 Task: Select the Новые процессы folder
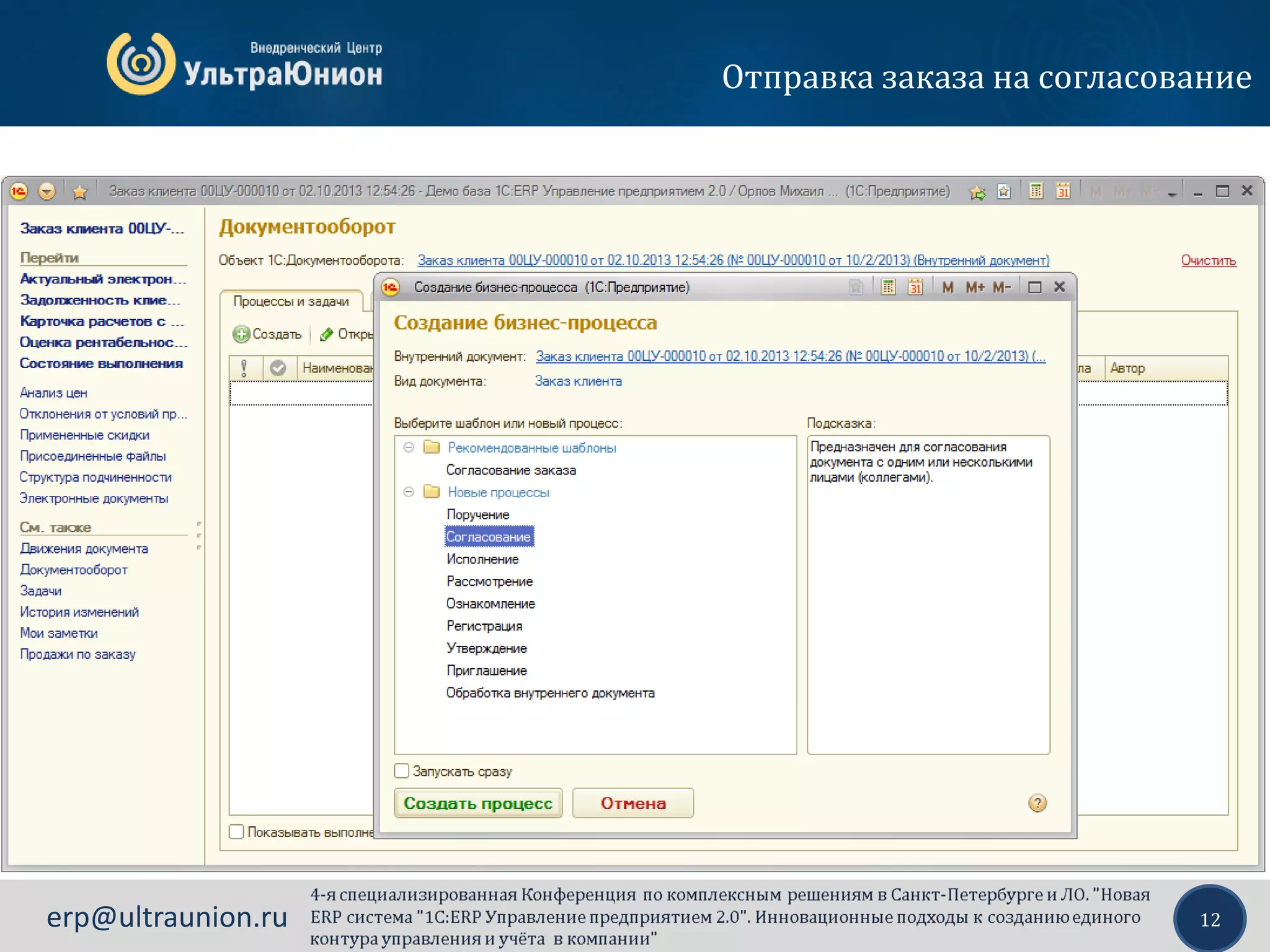point(498,492)
